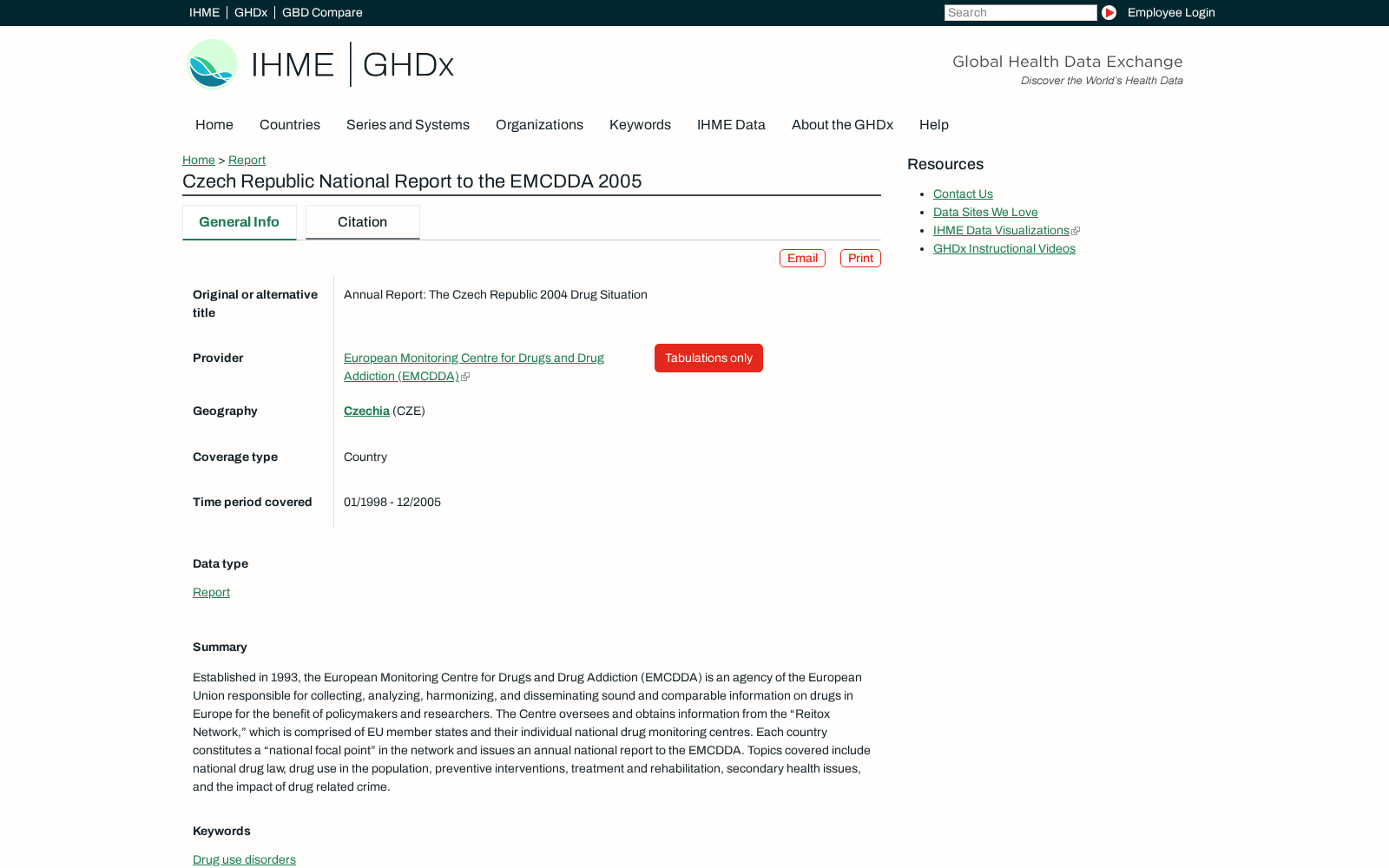Viewport: 1389px width, 868px height.
Task: Click the 'Resources' sidebar heading
Action: click(x=945, y=164)
